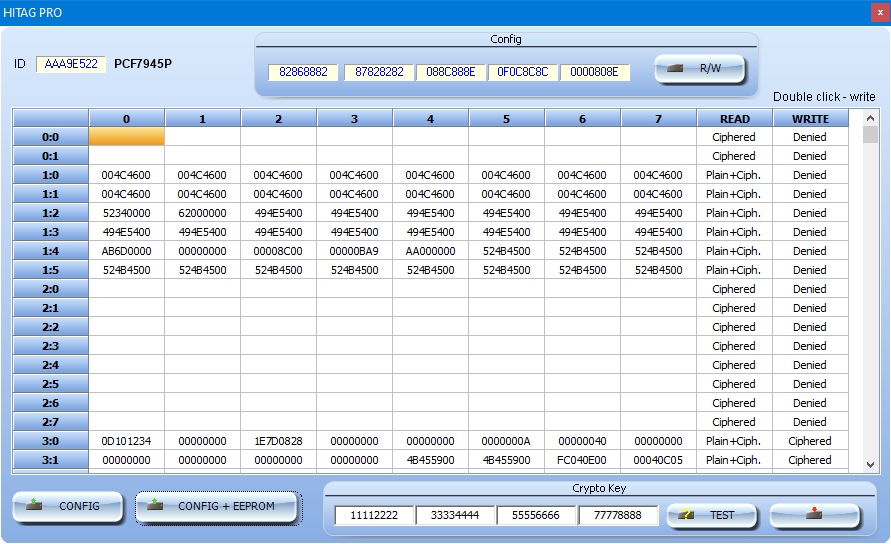Click config field 0000808E
Image resolution: width=891 pixels, height=544 pixels.
[594, 72]
